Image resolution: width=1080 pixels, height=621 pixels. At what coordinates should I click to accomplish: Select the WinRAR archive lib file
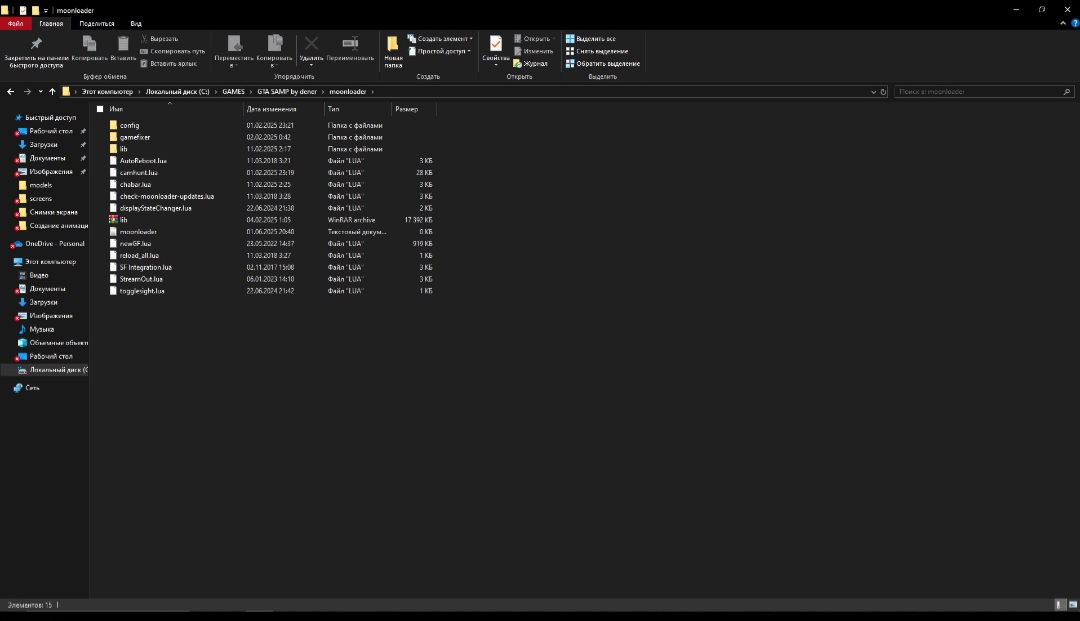click(x=124, y=220)
